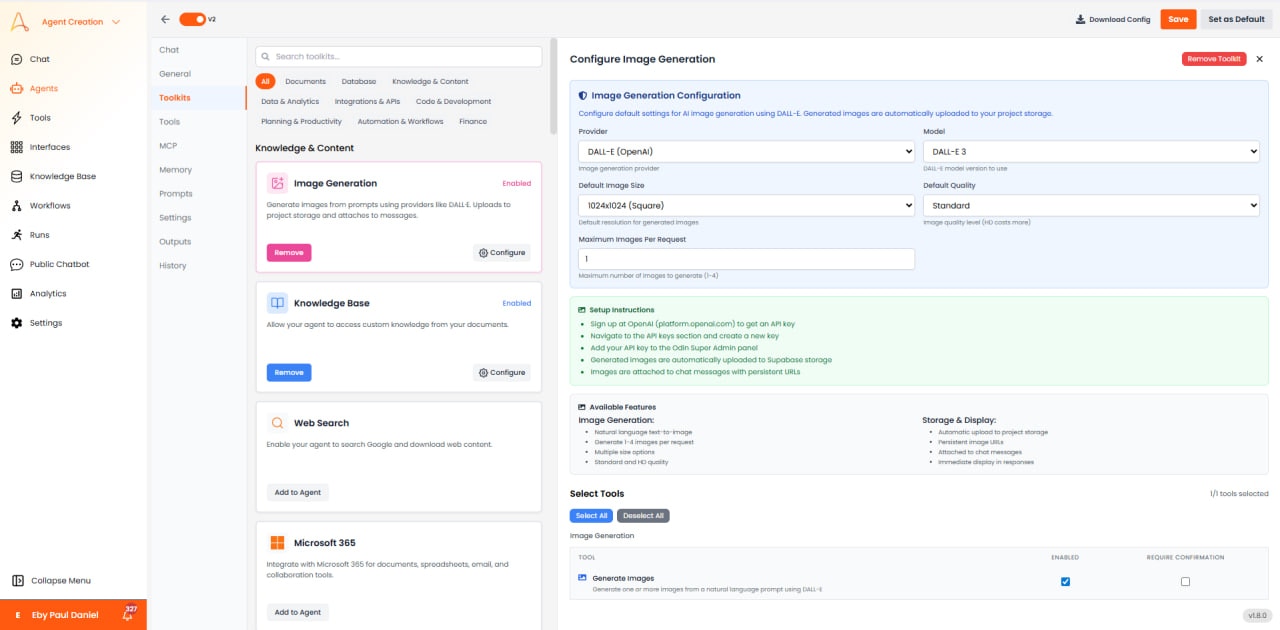
Task: Click the Image Generation card icon
Action: point(276,183)
